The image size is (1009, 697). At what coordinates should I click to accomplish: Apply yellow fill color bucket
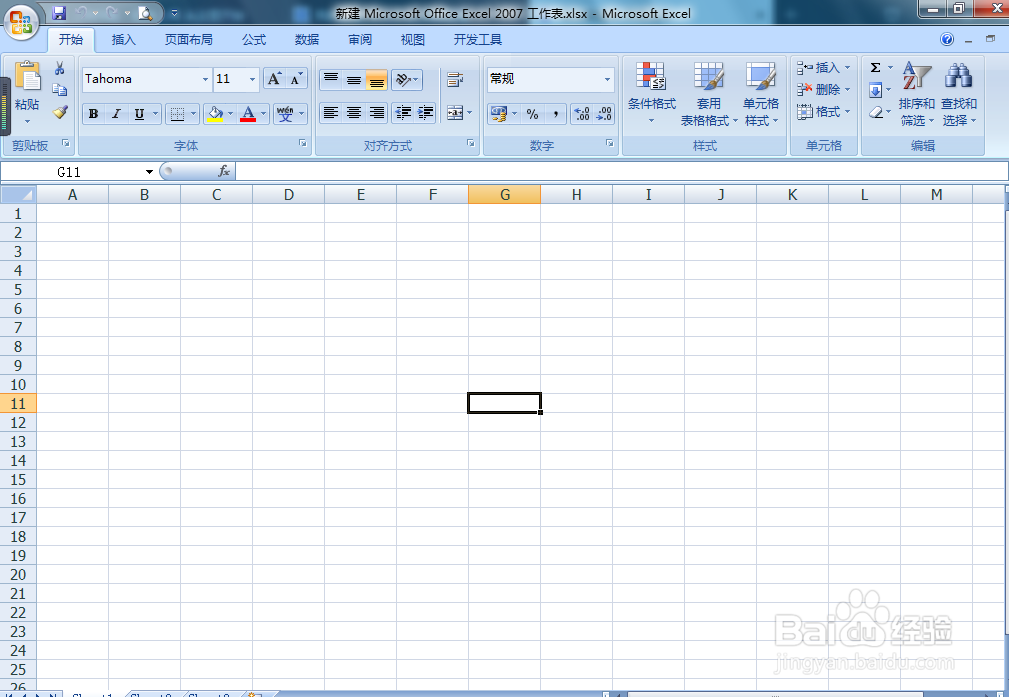(x=216, y=114)
